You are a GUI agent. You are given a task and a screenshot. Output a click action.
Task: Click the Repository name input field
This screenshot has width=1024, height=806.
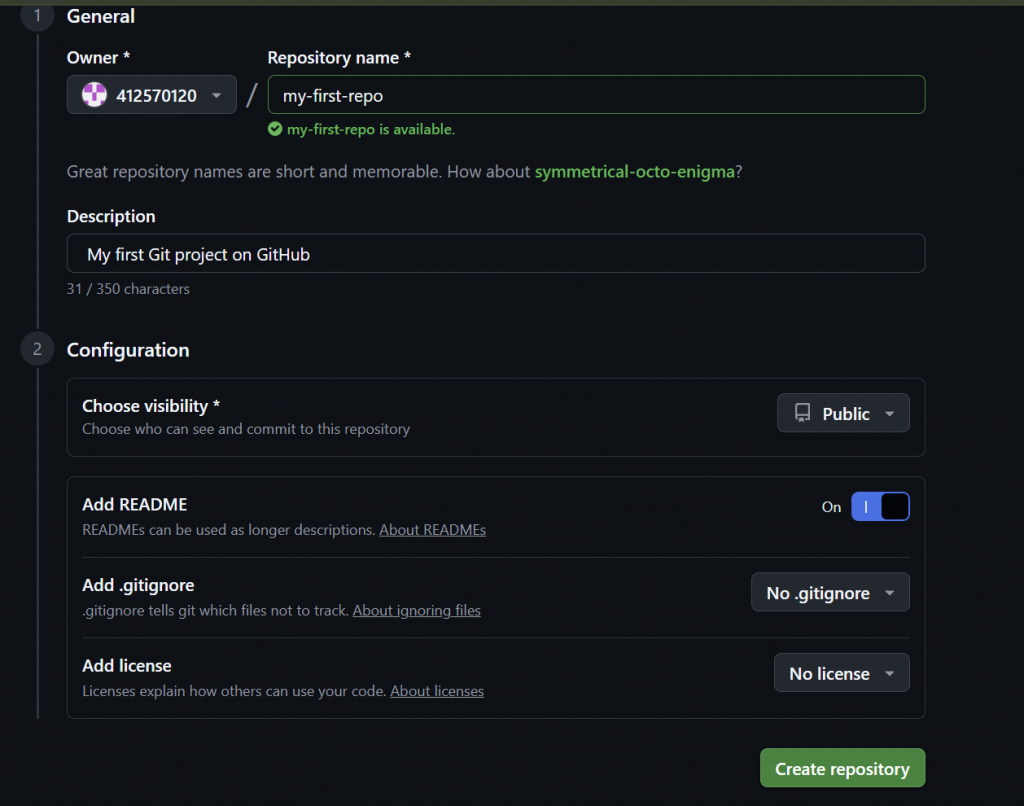[x=596, y=96]
